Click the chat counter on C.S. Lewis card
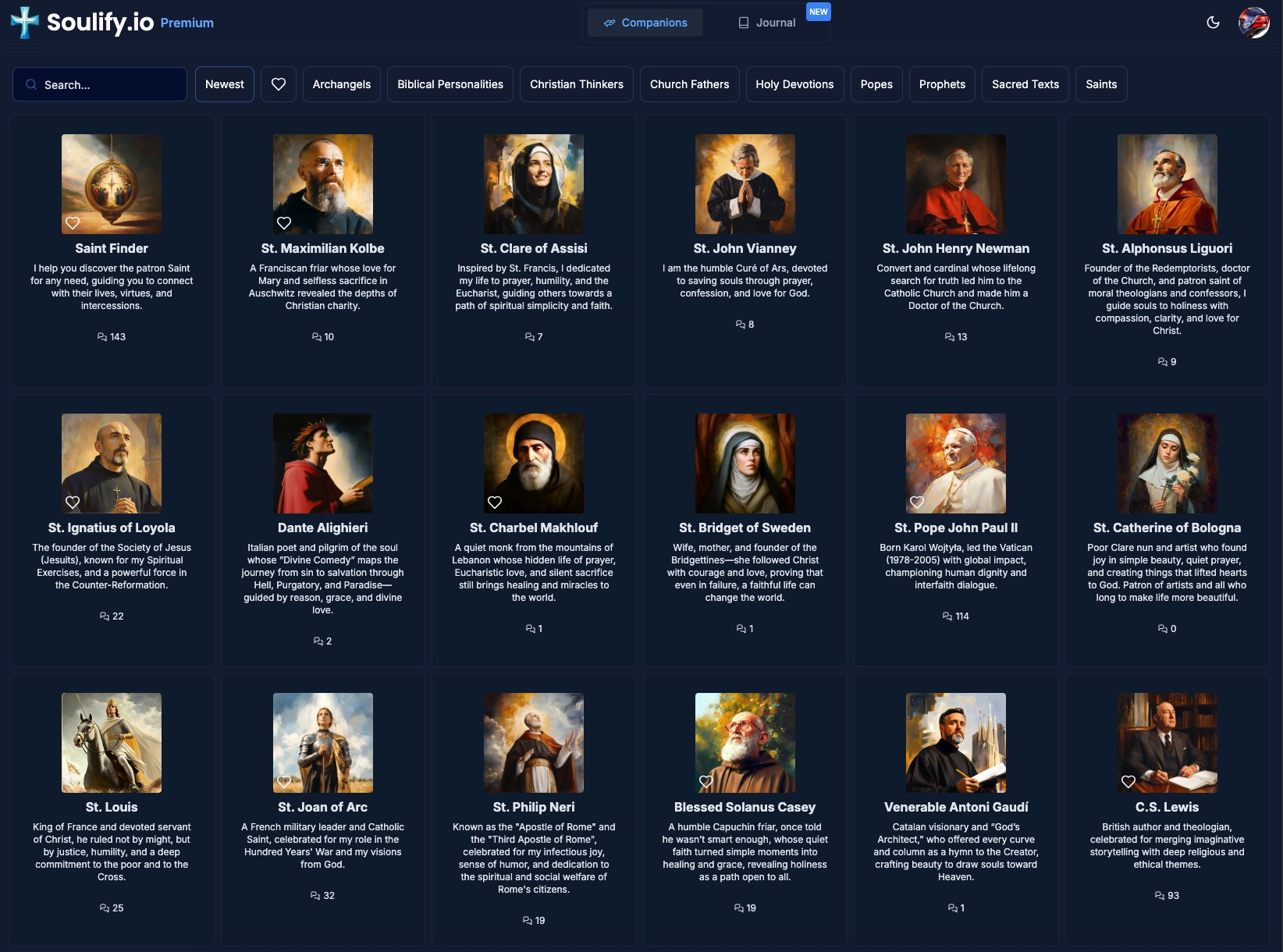1283x952 pixels. coord(1157,895)
